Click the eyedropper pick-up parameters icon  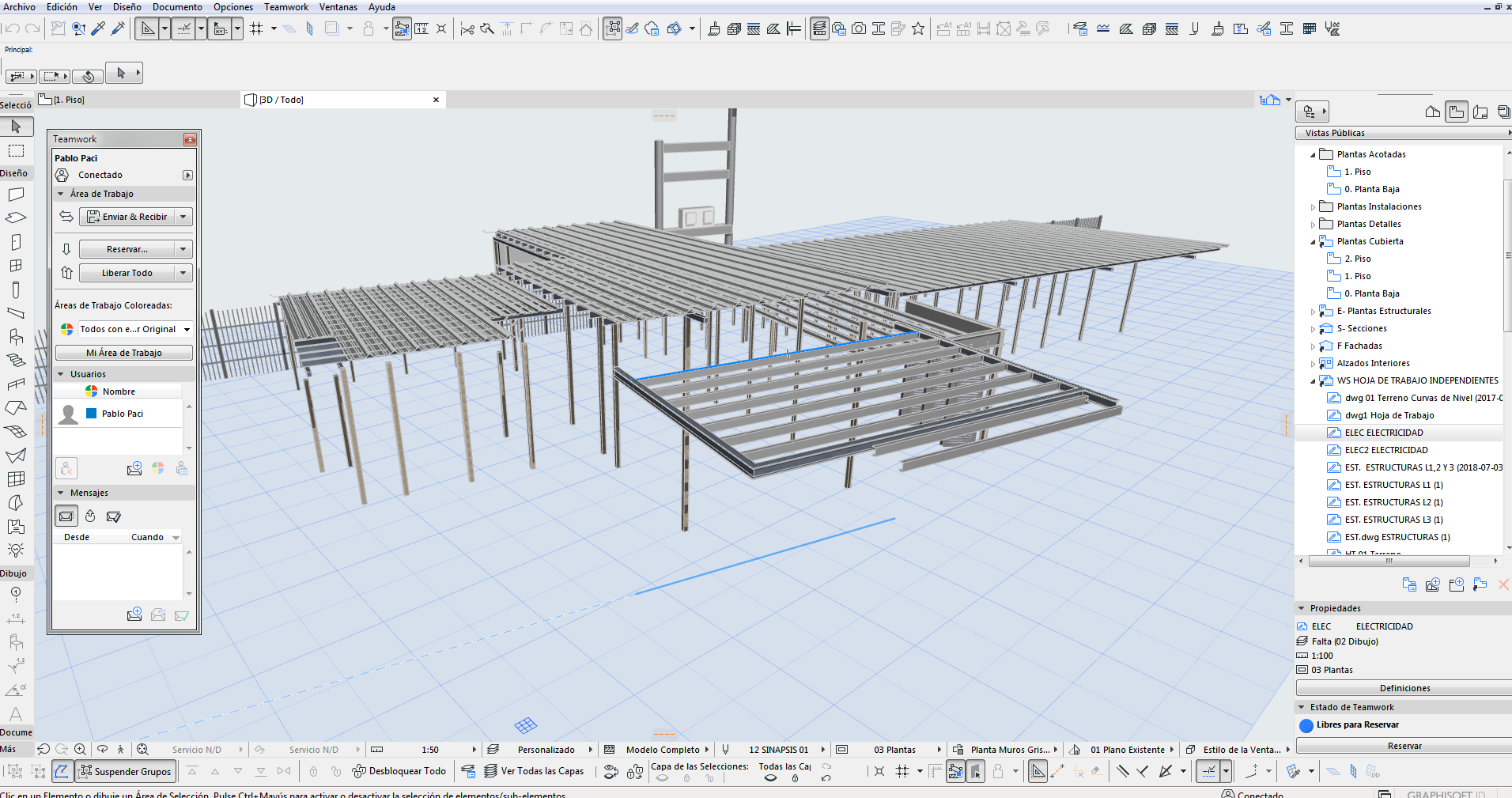98,29
